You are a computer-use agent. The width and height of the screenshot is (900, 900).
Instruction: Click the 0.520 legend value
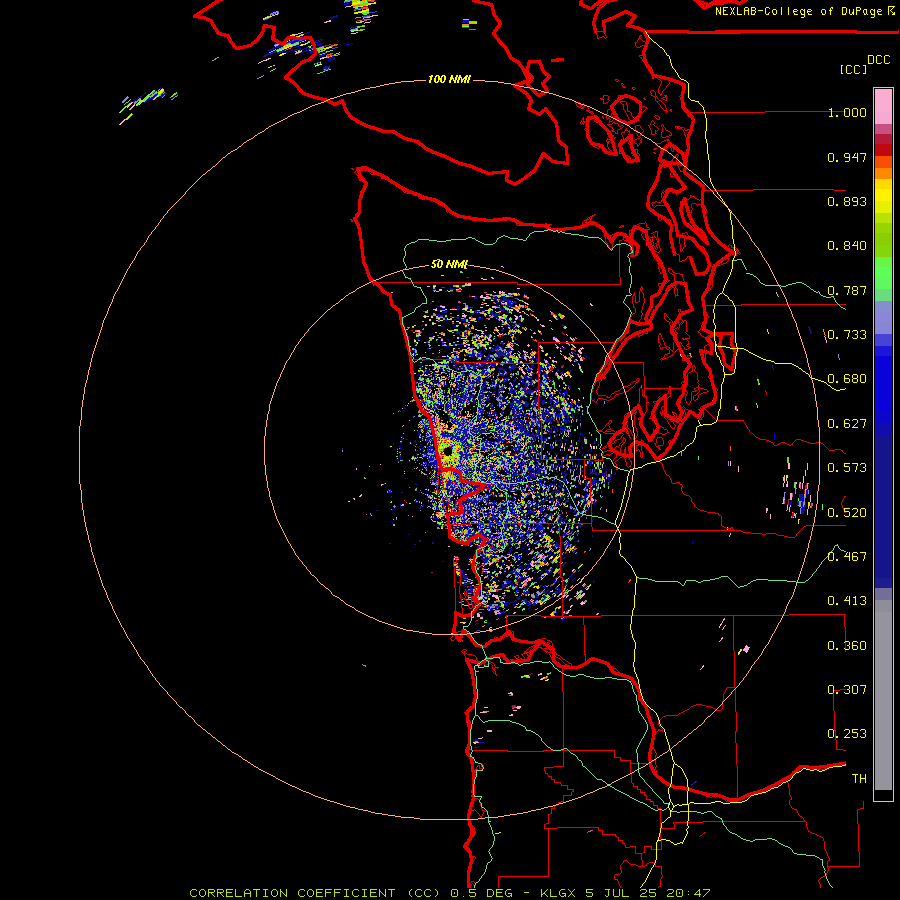click(x=847, y=513)
